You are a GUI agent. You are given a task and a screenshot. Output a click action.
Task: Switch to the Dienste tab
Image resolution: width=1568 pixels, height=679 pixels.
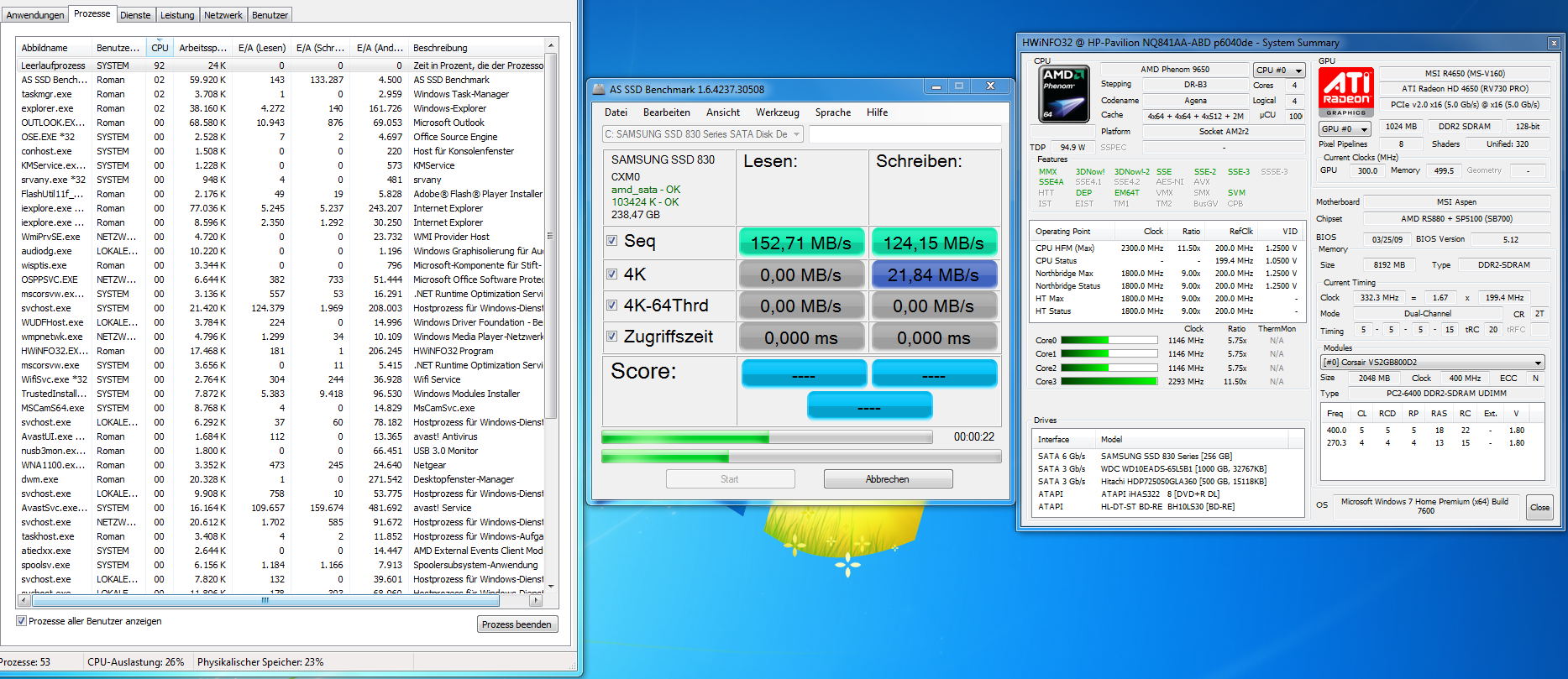coord(135,15)
